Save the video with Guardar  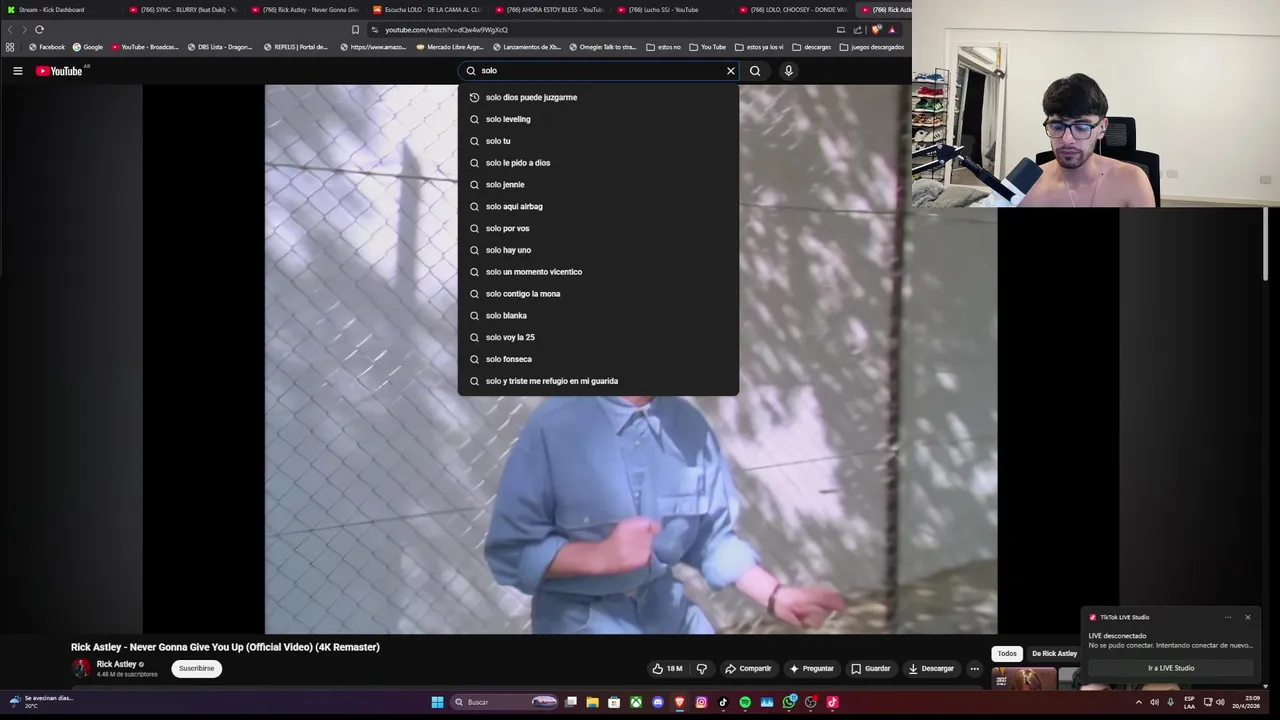(870, 669)
